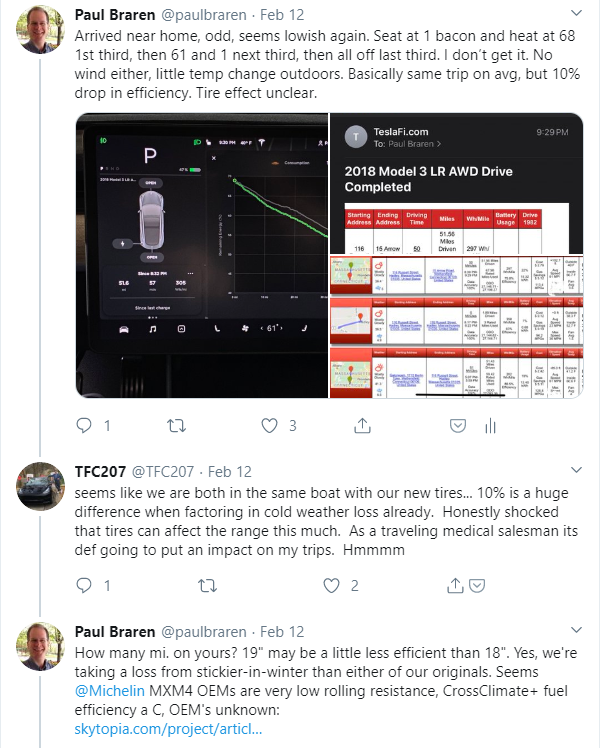
Task: Reply to Paul Braren's first tweet
Action: tap(84, 425)
